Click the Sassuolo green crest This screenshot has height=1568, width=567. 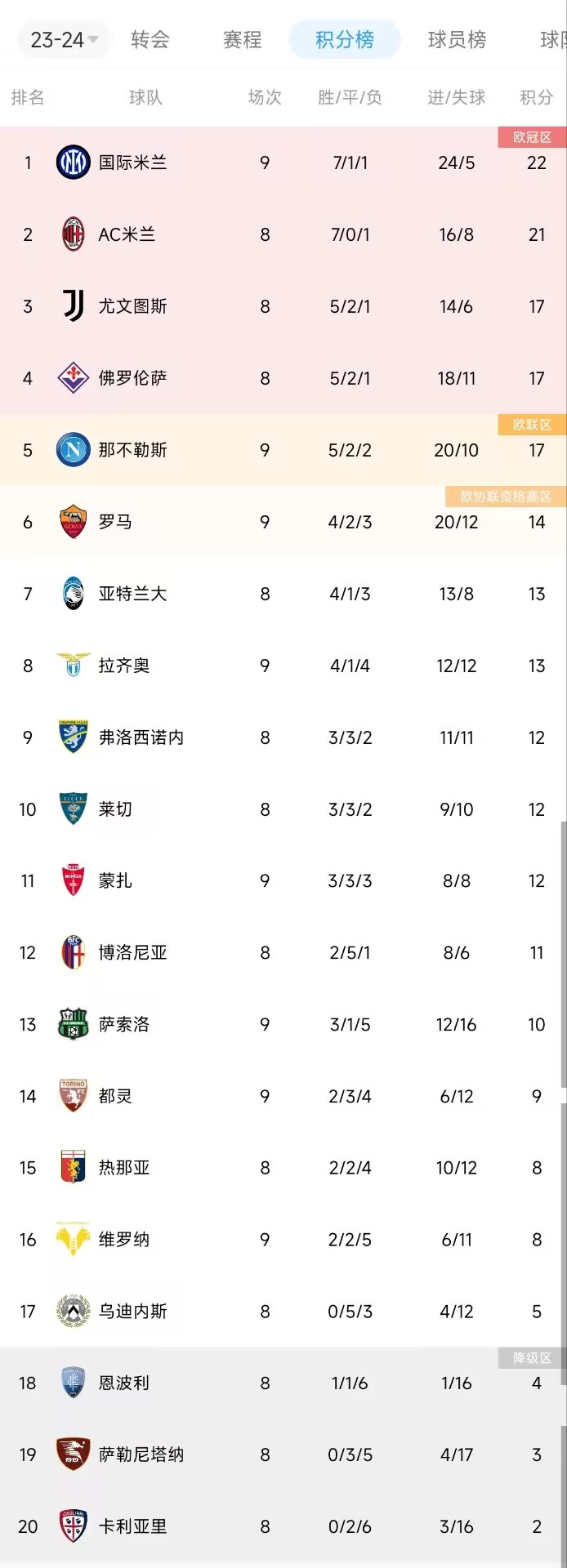click(73, 1024)
